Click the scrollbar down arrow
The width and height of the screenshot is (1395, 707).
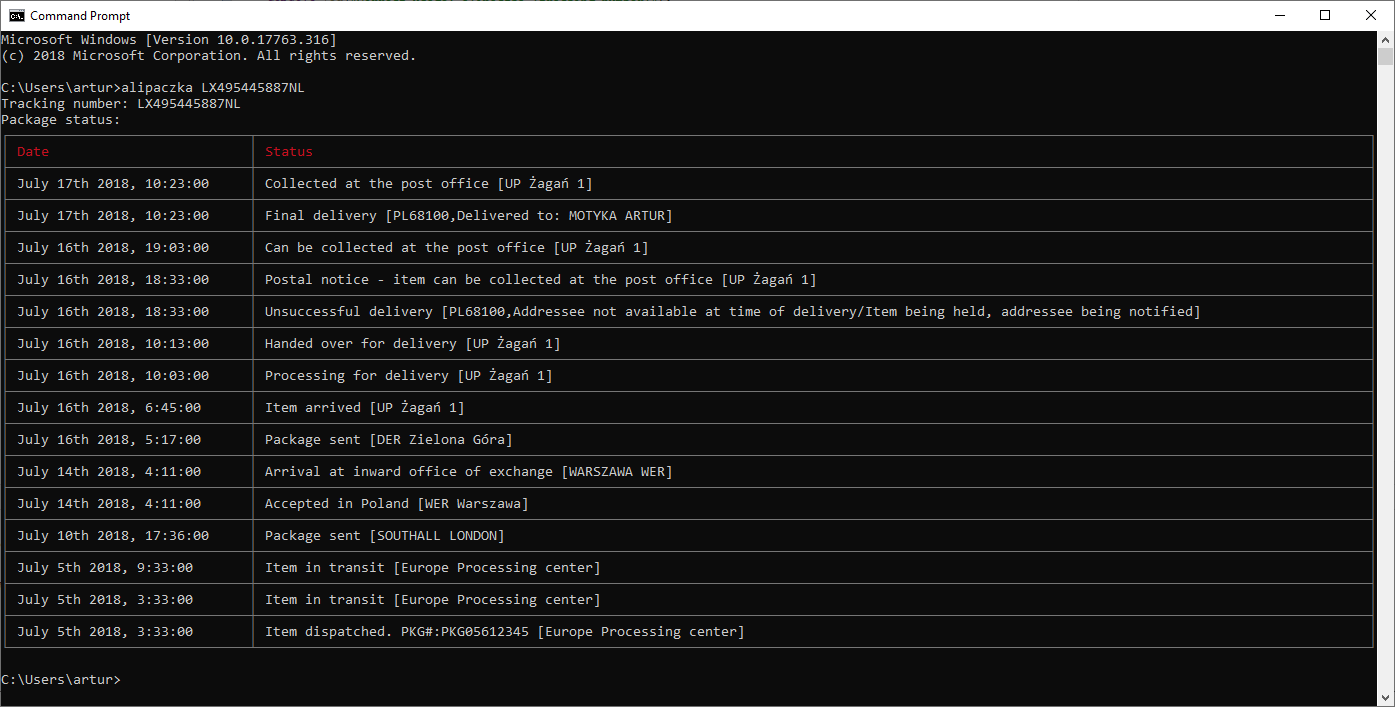[x=1385, y=697]
